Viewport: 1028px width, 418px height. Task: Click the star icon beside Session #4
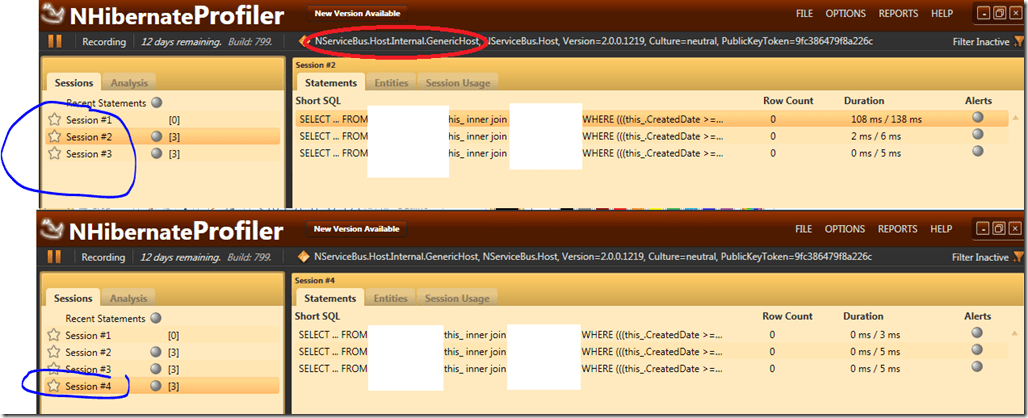[55, 386]
